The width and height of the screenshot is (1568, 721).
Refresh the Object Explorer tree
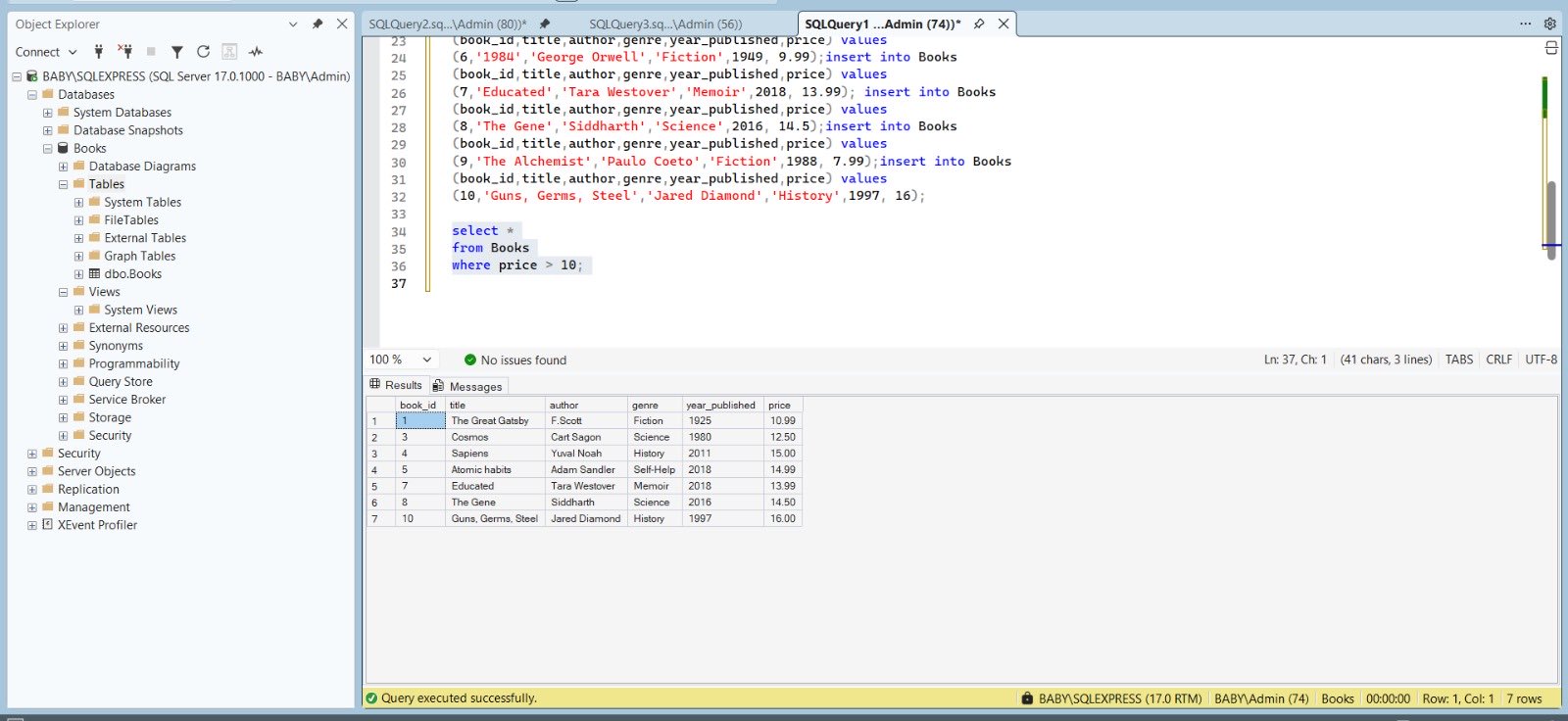203,52
